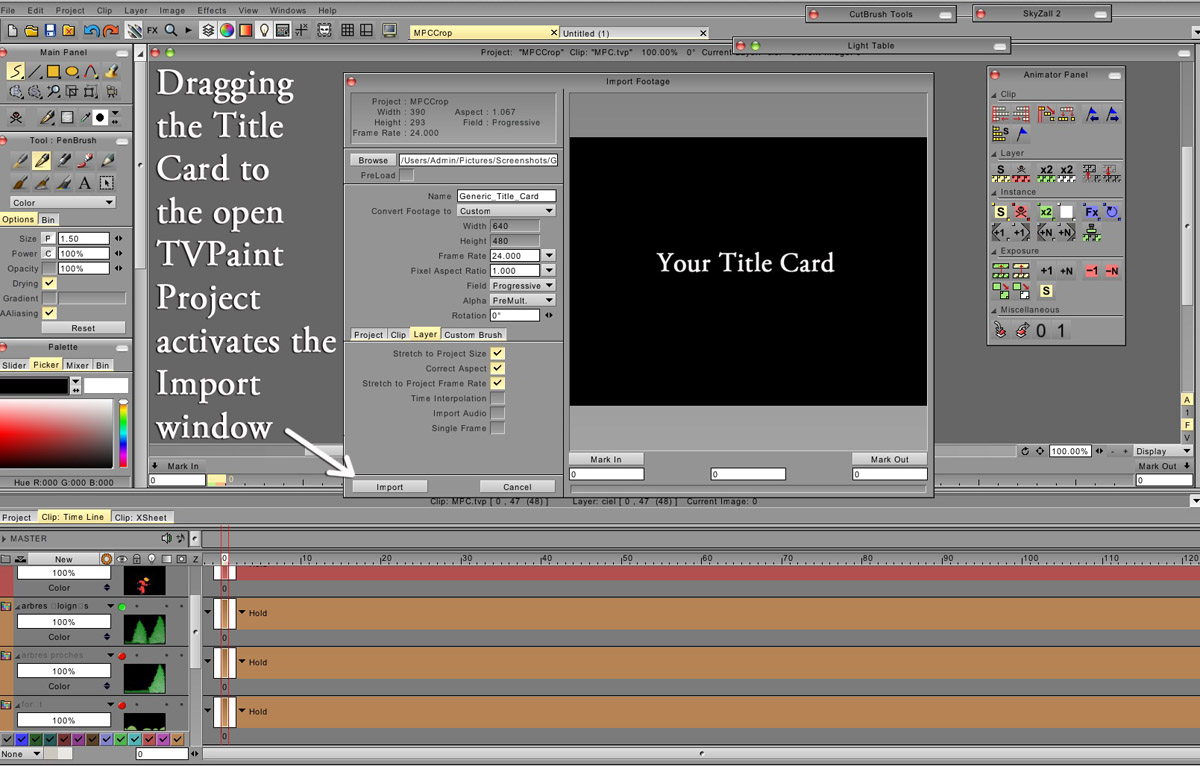Click the number 0 icon under Miscellaneous
The height and width of the screenshot is (766, 1200).
click(x=1041, y=331)
